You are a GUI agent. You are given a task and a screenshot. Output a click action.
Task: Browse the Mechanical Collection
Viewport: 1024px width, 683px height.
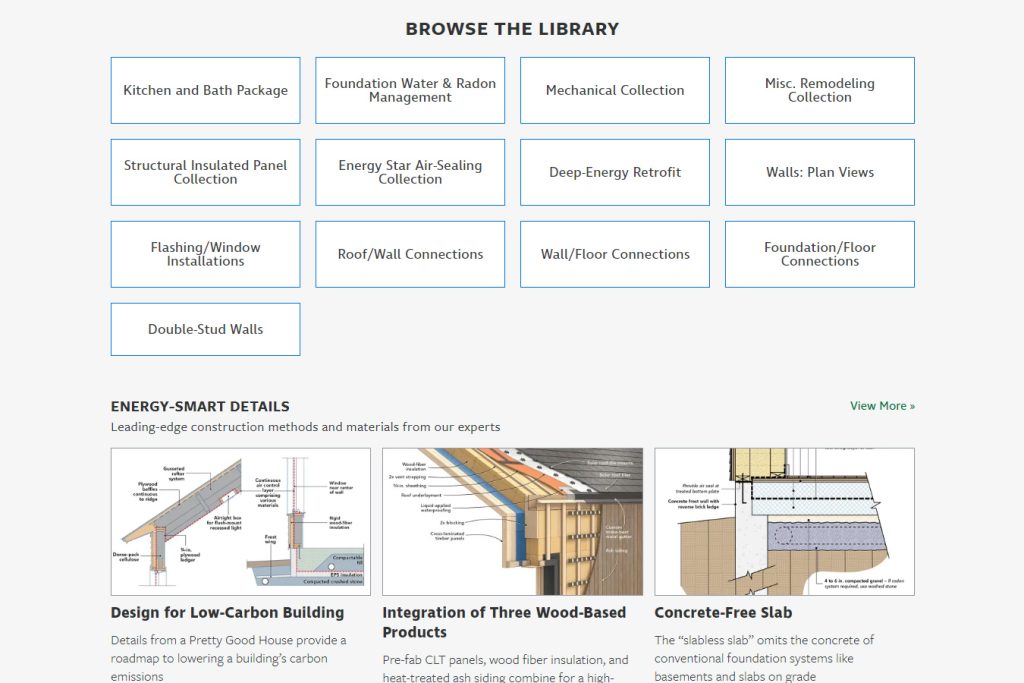click(x=615, y=90)
